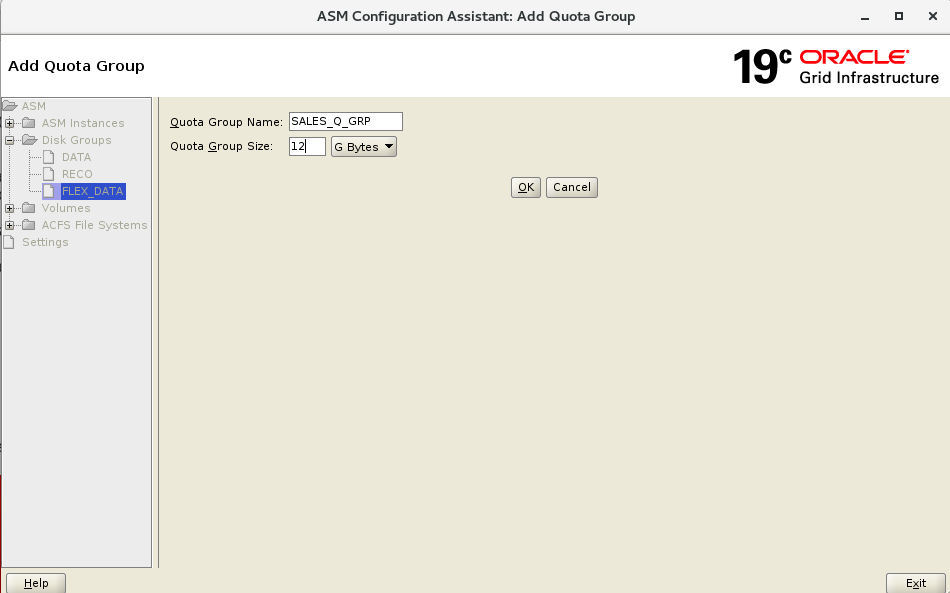Screen dimensions: 950x593
Task: Click the FLEX_DATA document icon
Action: 48,191
